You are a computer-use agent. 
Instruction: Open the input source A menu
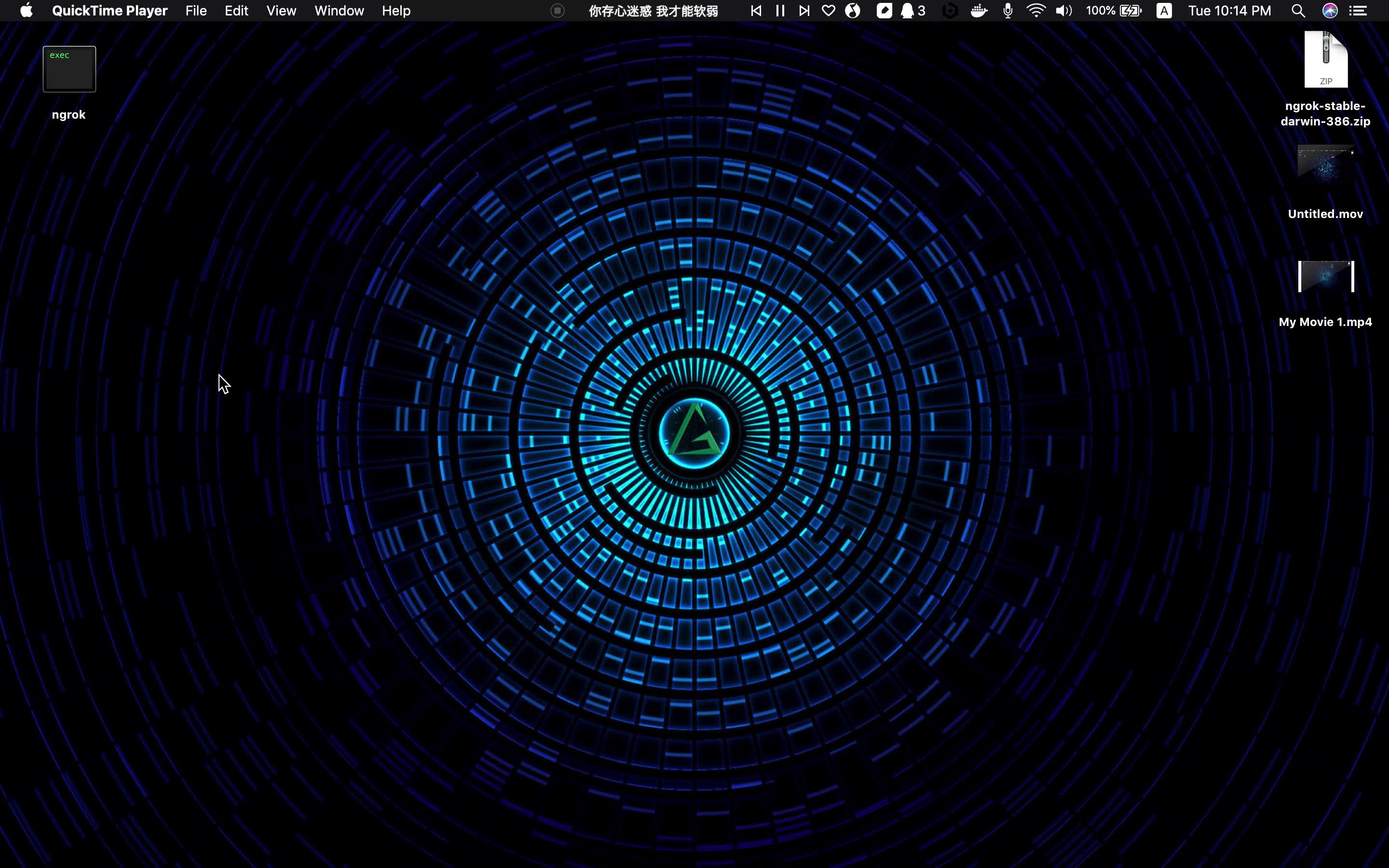click(1164, 10)
